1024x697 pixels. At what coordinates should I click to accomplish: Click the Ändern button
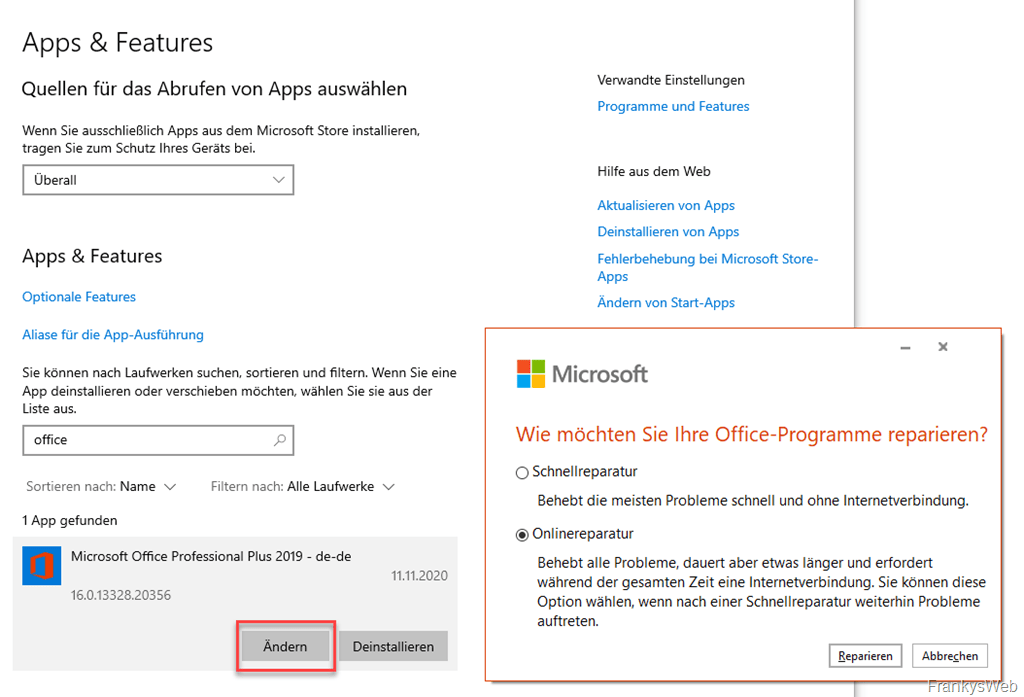point(285,646)
